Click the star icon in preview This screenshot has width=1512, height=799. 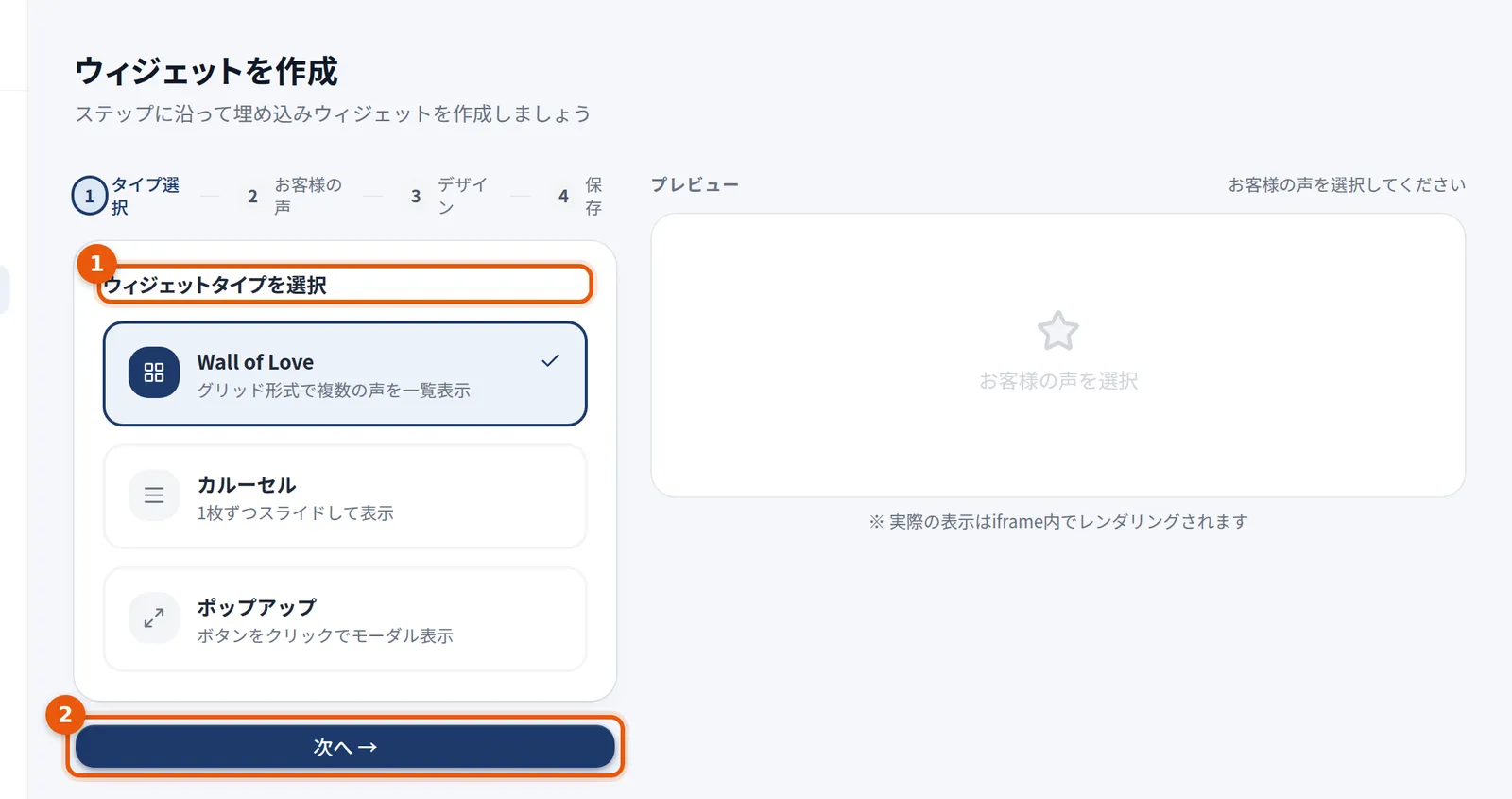pyautogui.click(x=1057, y=331)
